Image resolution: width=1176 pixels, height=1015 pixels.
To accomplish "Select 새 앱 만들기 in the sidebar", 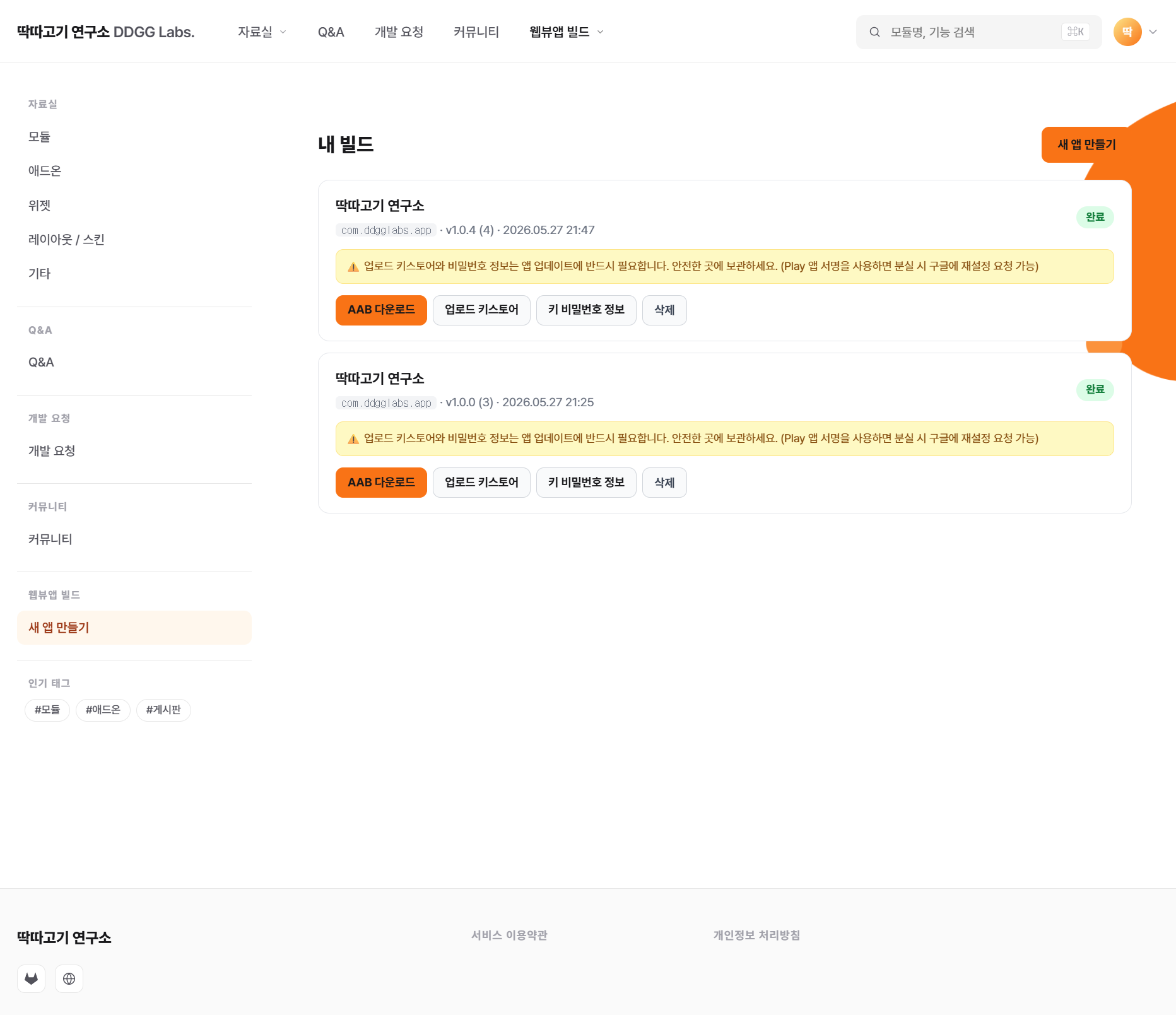I will pos(134,628).
